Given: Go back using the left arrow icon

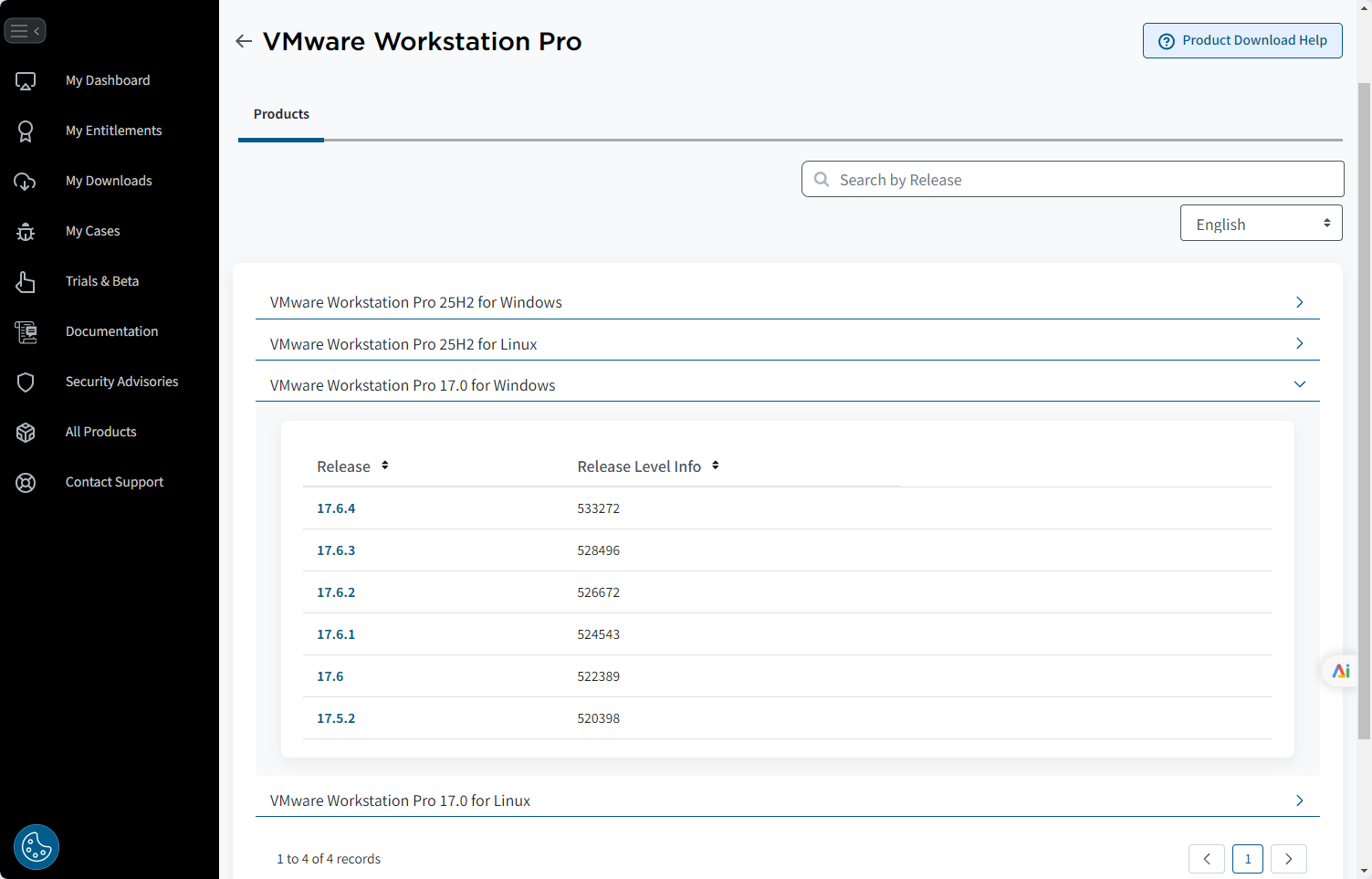Looking at the screenshot, I should tap(244, 41).
